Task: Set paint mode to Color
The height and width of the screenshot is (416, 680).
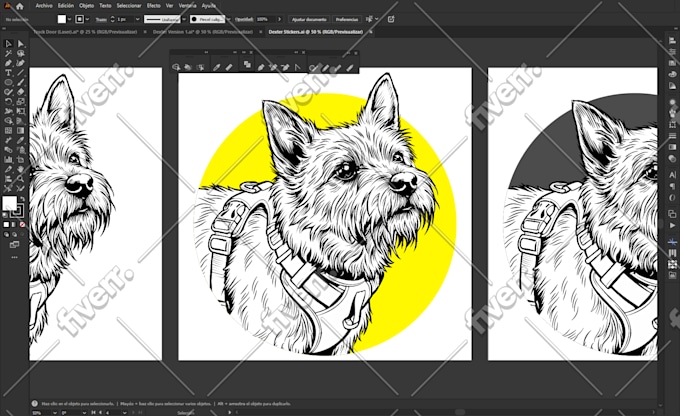Action: [6, 224]
